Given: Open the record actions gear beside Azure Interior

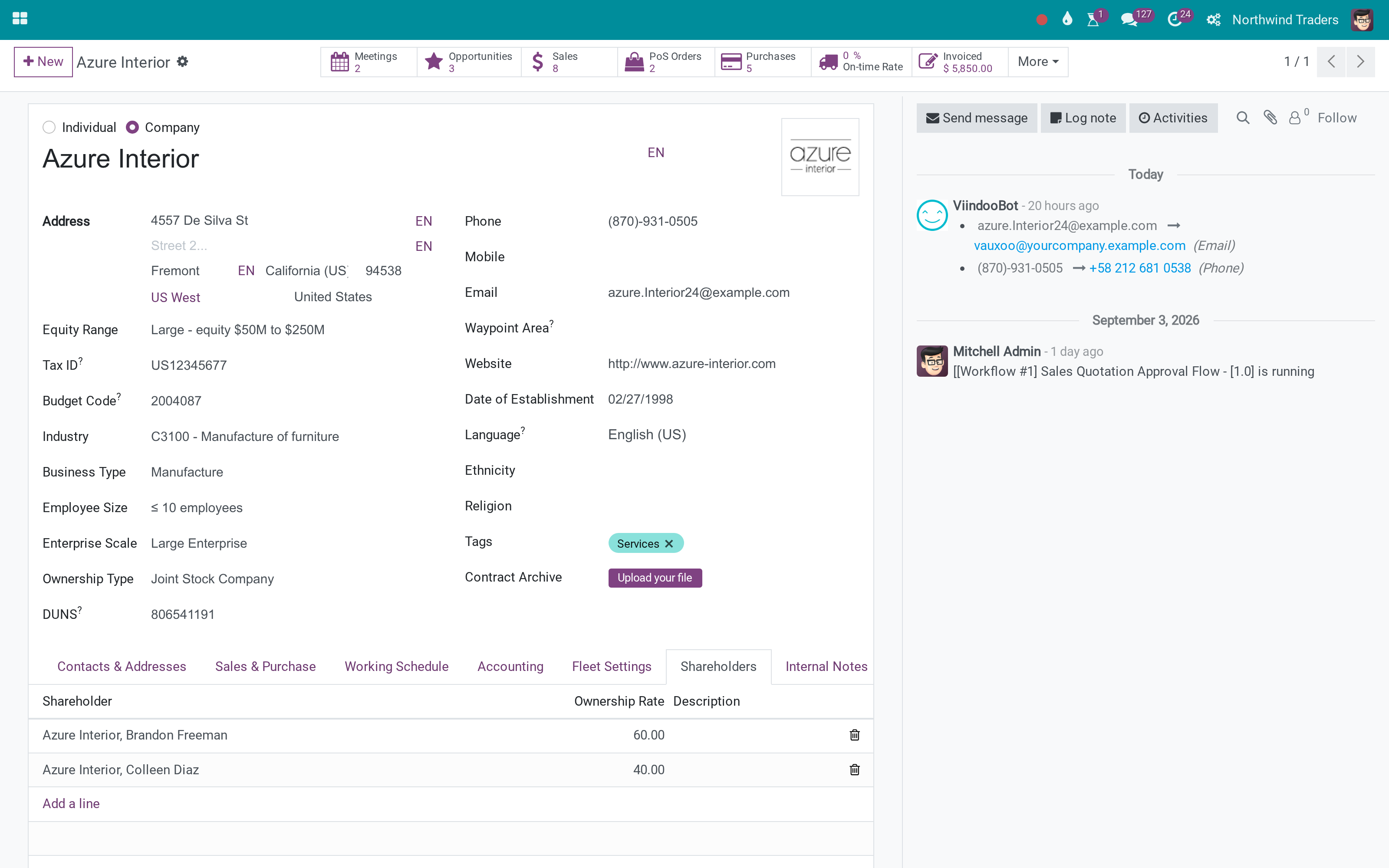Looking at the screenshot, I should pyautogui.click(x=182, y=62).
